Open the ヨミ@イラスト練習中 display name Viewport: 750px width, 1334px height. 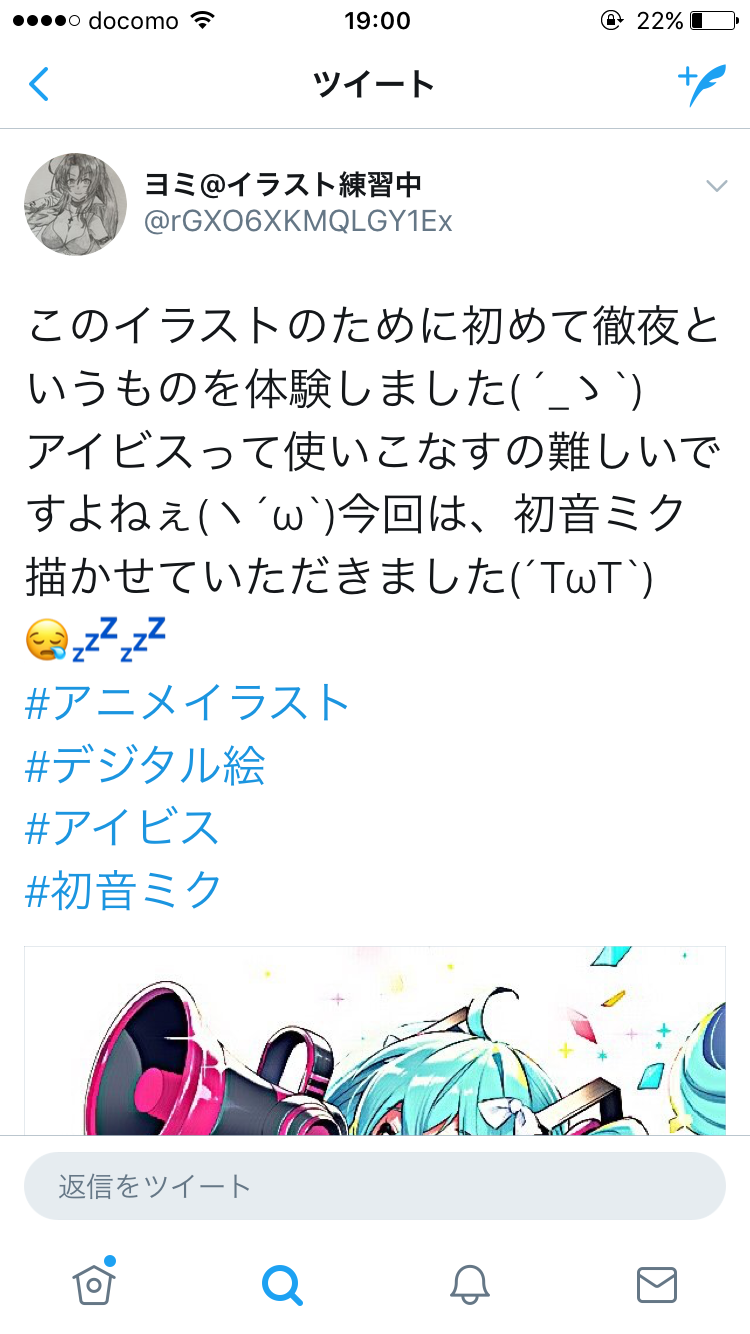[283, 184]
